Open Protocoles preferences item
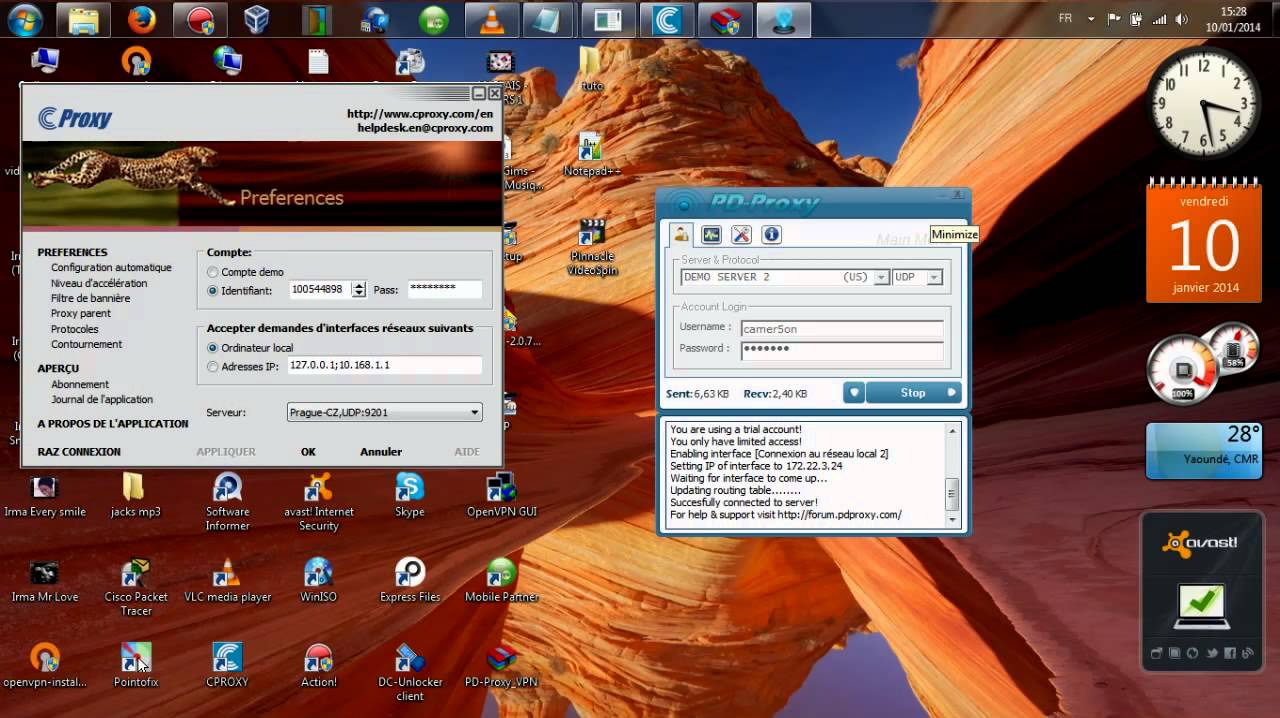The image size is (1280, 718). coord(75,329)
